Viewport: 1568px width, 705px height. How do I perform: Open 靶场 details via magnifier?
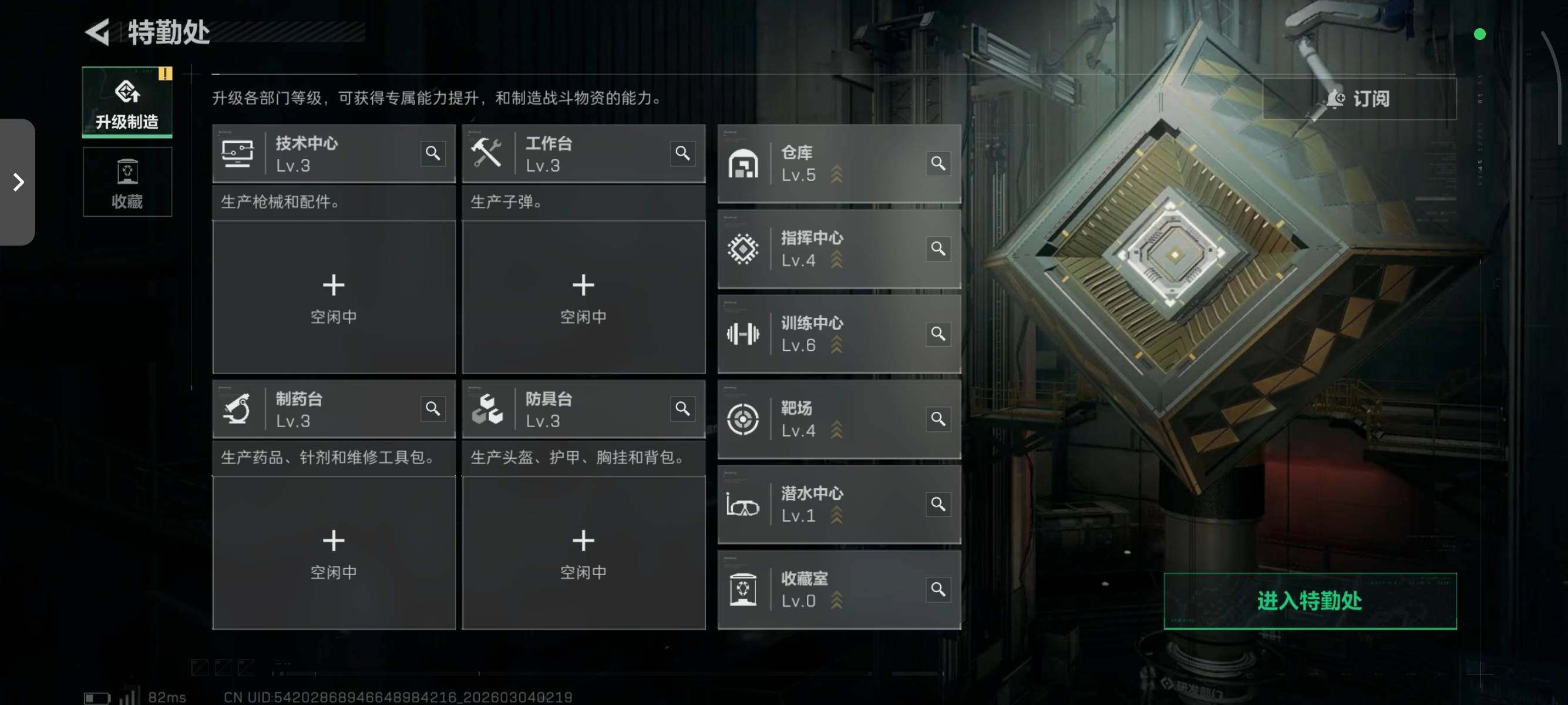938,419
